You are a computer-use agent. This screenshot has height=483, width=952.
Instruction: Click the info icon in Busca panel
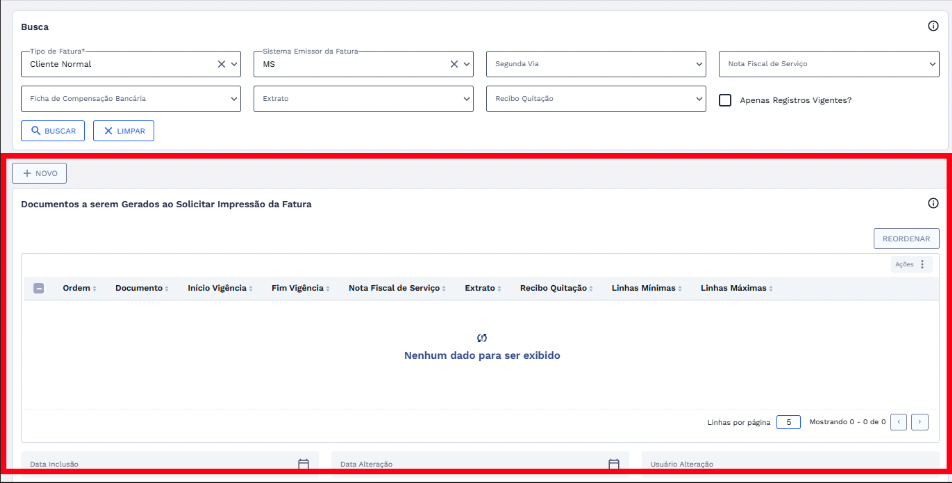[933, 26]
